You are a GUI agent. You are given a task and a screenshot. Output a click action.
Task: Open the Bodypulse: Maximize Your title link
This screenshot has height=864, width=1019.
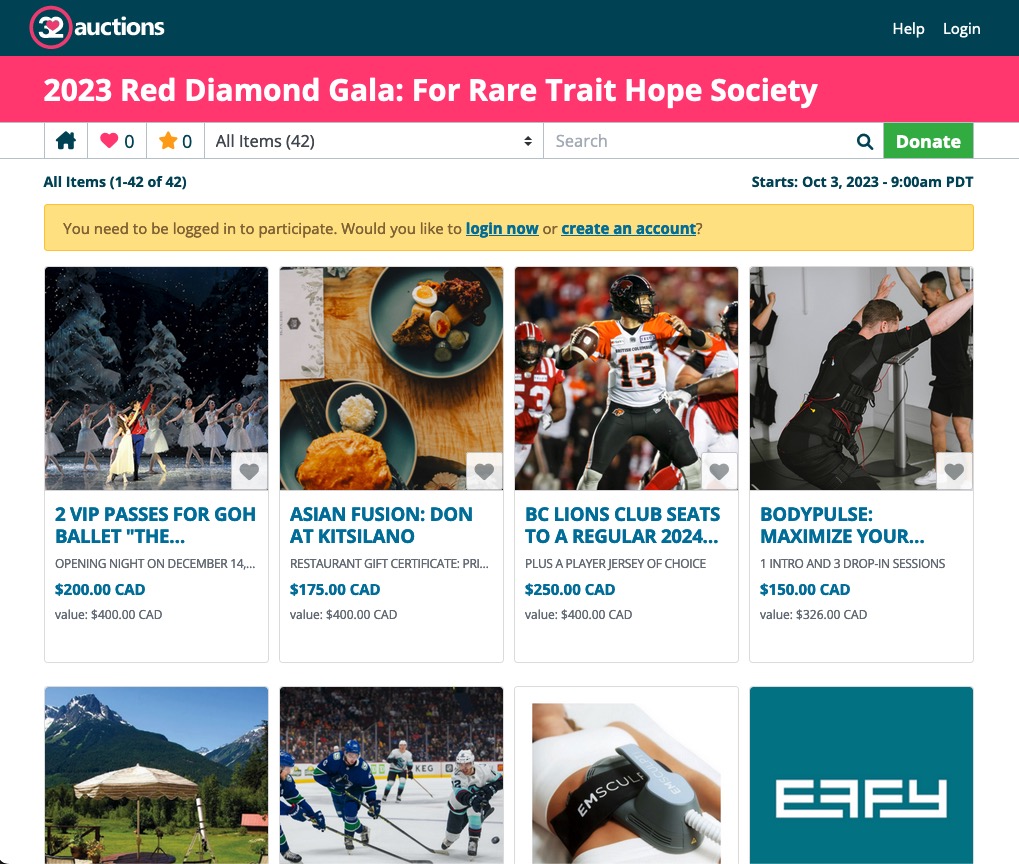click(842, 525)
